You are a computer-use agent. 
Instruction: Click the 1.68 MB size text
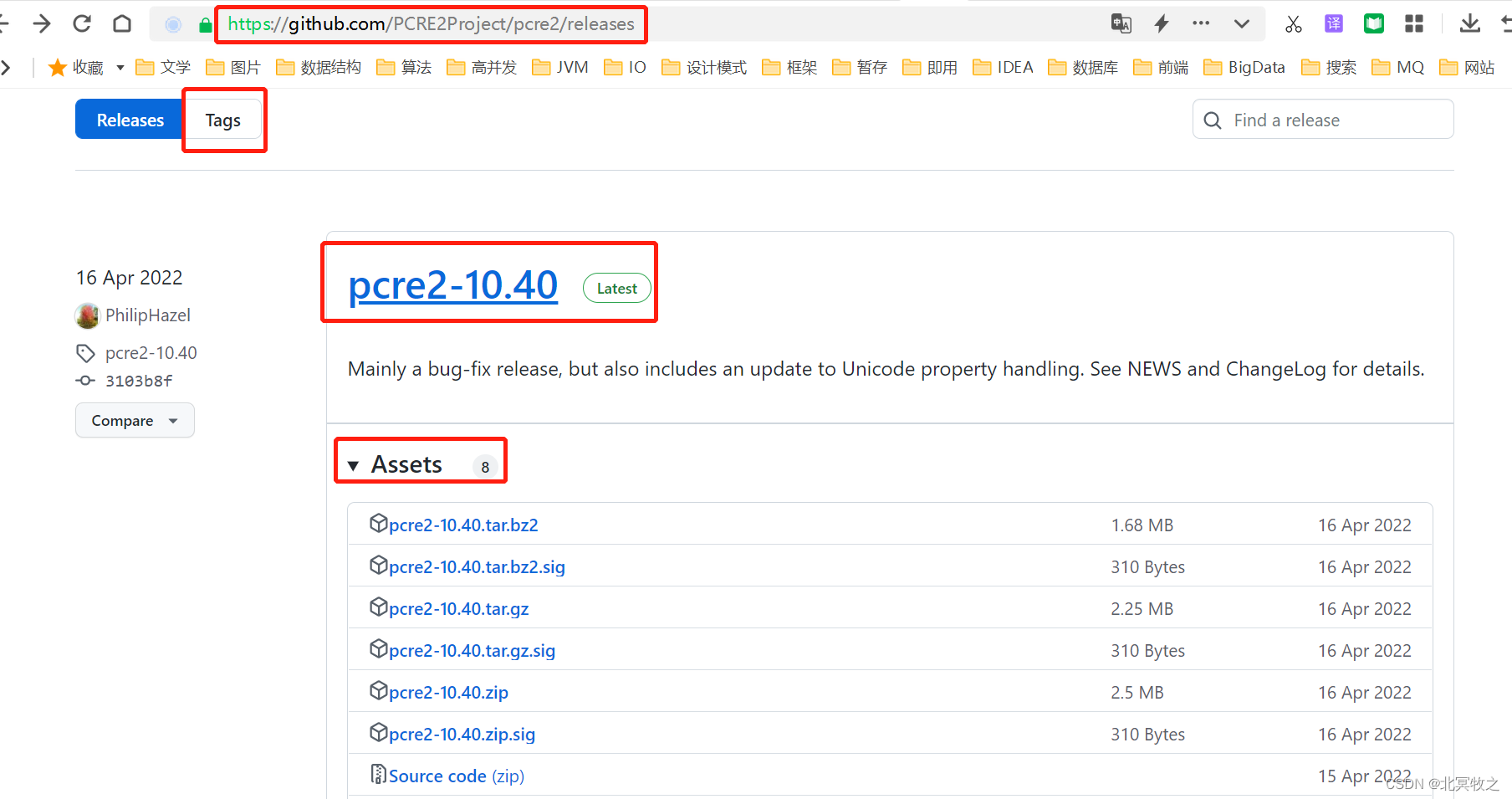1142,525
